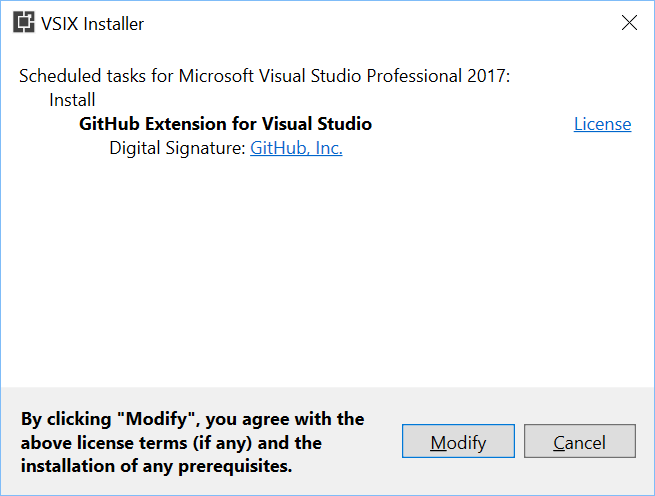This screenshot has width=655, height=496.
Task: Click the empty white task list area
Action: click(328, 272)
